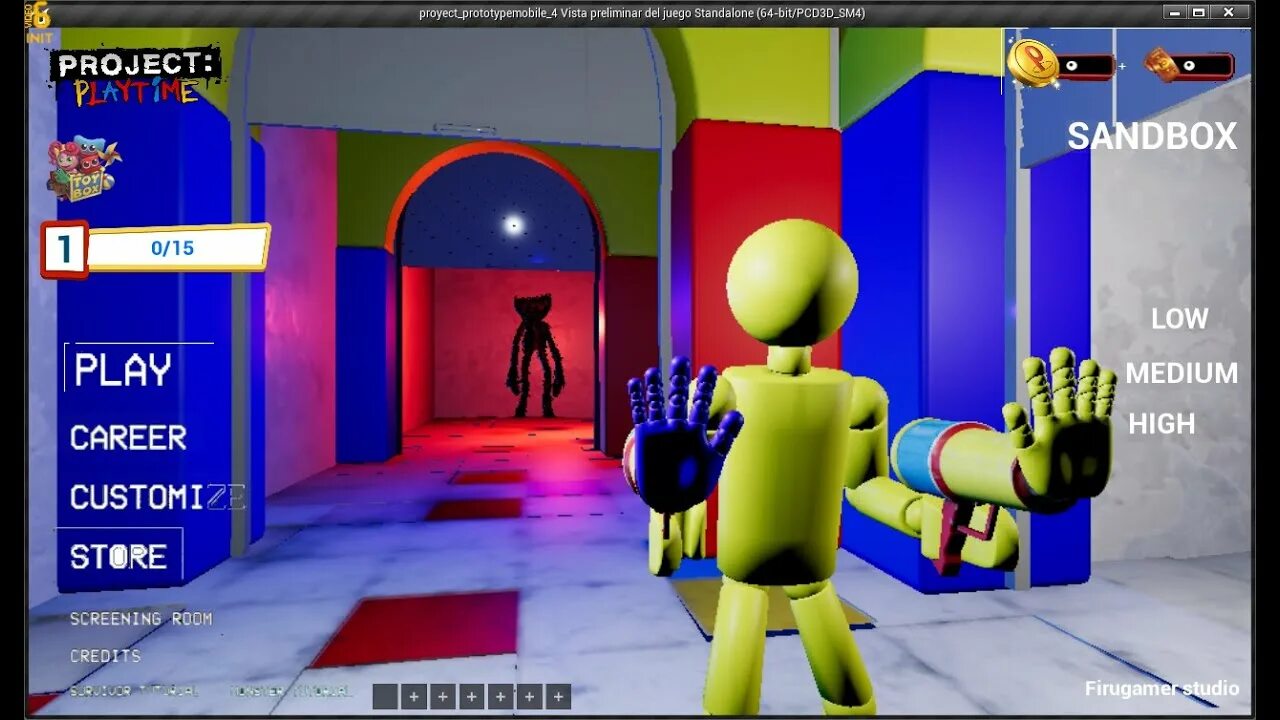The image size is (1280, 720).
Task: Click the coin balance counter
Action: (1086, 66)
